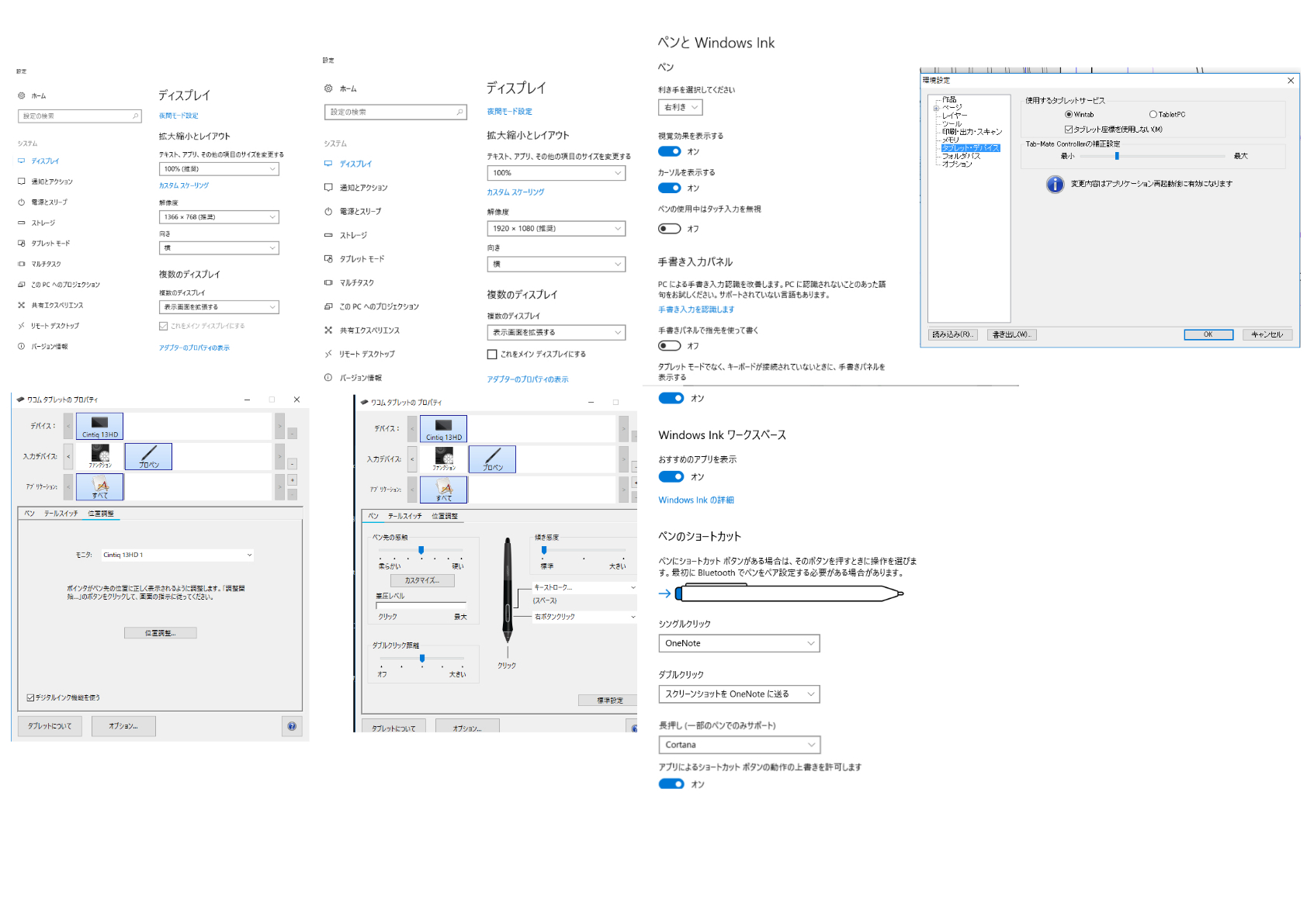Image resolution: width=1307 pixels, height=924 pixels.
Task: Click 通知とアクション icon in 1920 × 1080 Settings window
Action: click(x=328, y=188)
